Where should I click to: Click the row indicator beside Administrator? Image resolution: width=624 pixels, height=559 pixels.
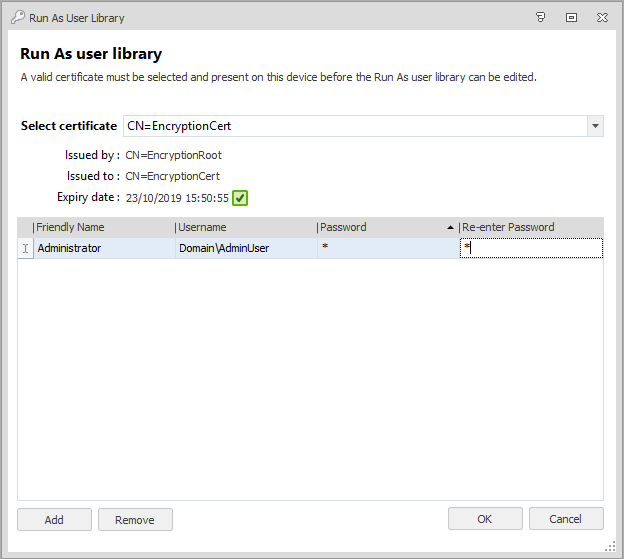(x=26, y=248)
